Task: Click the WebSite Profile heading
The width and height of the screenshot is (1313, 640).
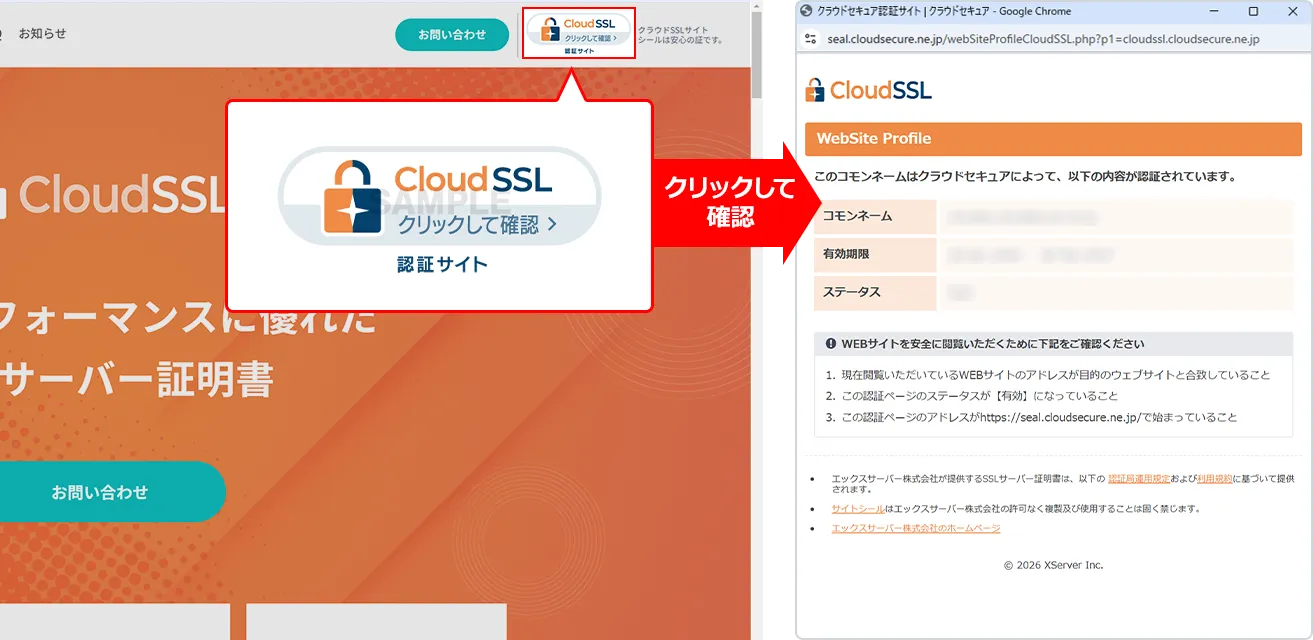Action: tap(874, 139)
